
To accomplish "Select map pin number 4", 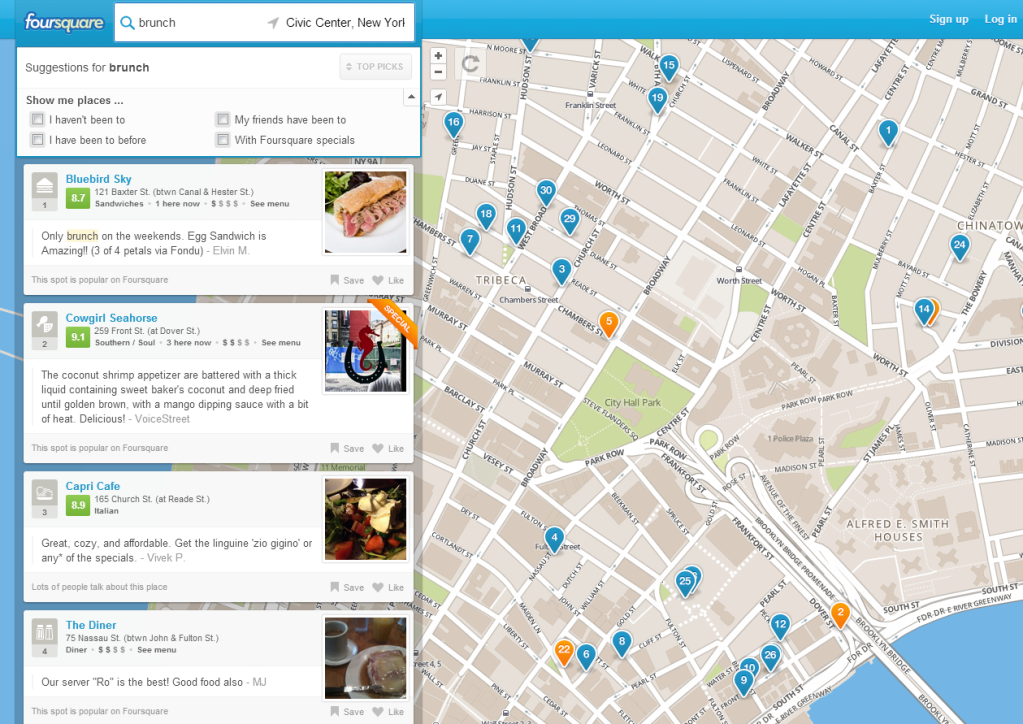I will 555,540.
